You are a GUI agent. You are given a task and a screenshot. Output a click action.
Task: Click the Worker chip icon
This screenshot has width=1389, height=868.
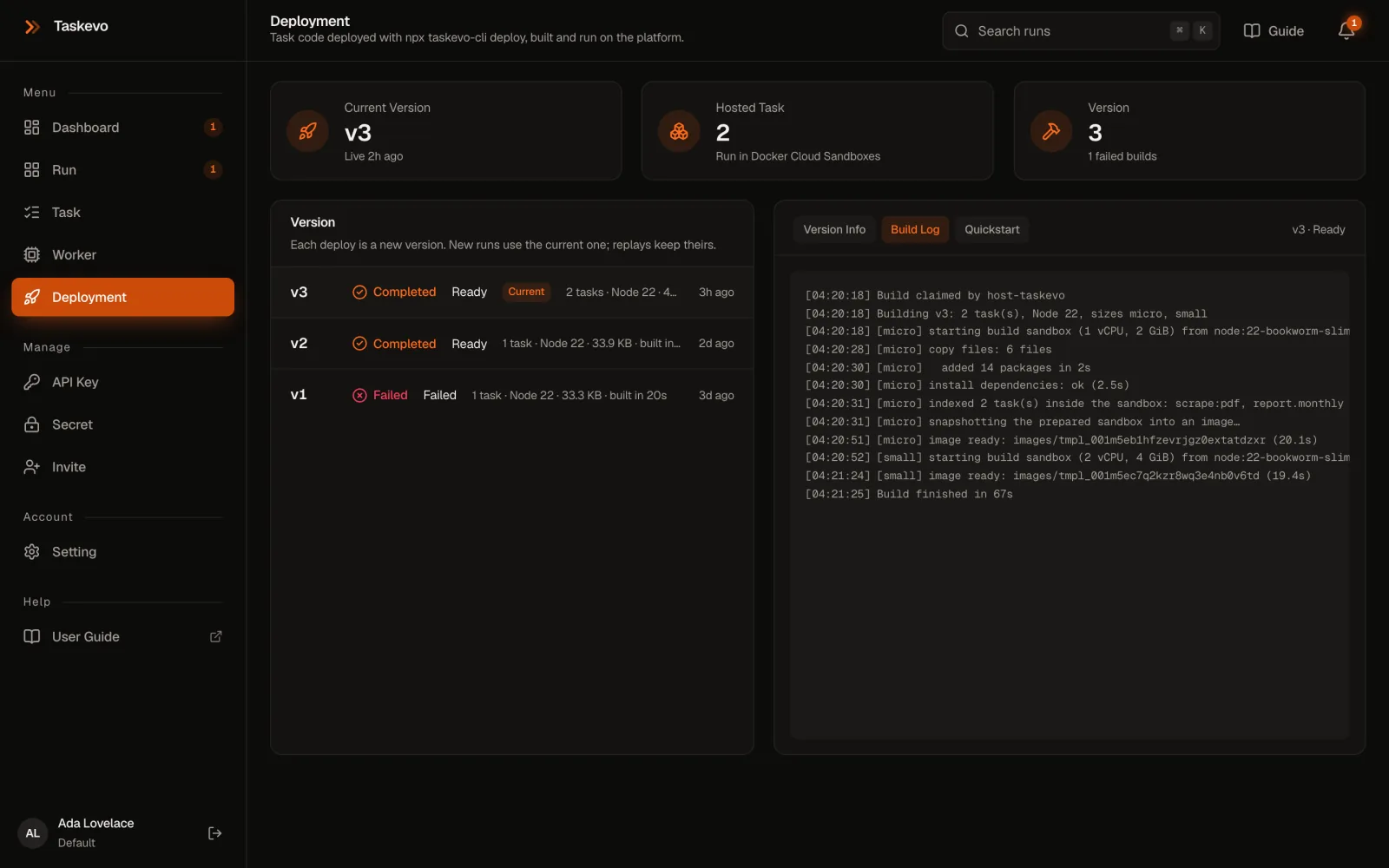click(x=32, y=255)
